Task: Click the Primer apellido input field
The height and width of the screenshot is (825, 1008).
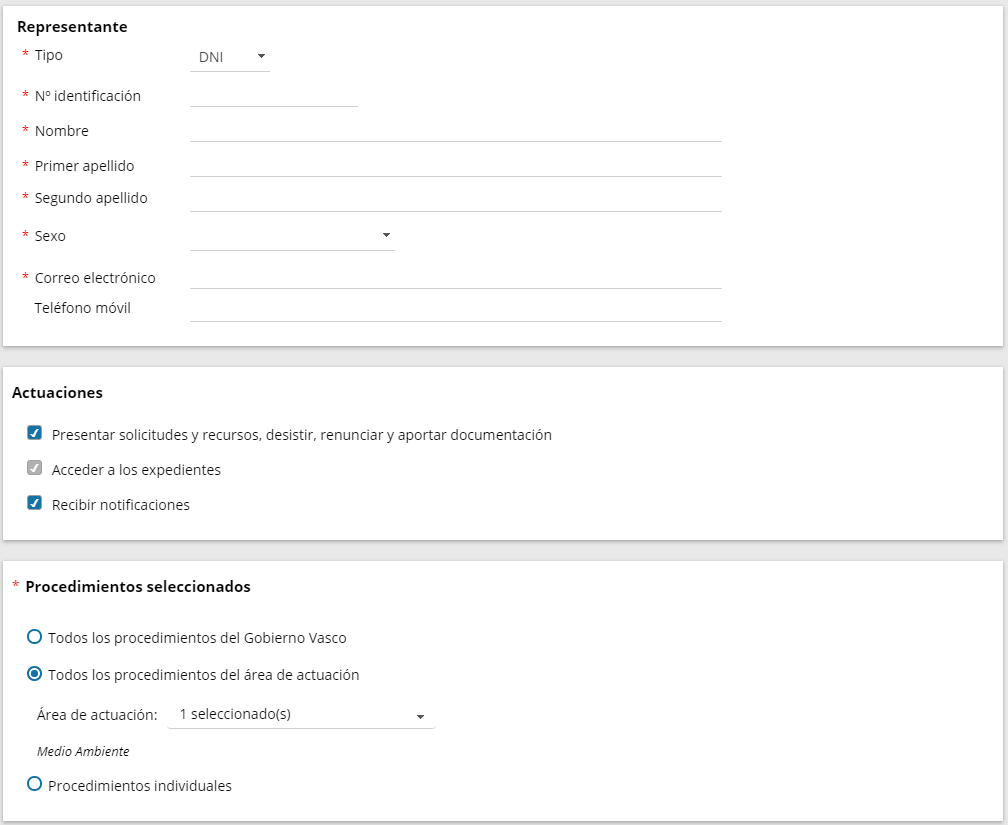Action: coord(455,165)
